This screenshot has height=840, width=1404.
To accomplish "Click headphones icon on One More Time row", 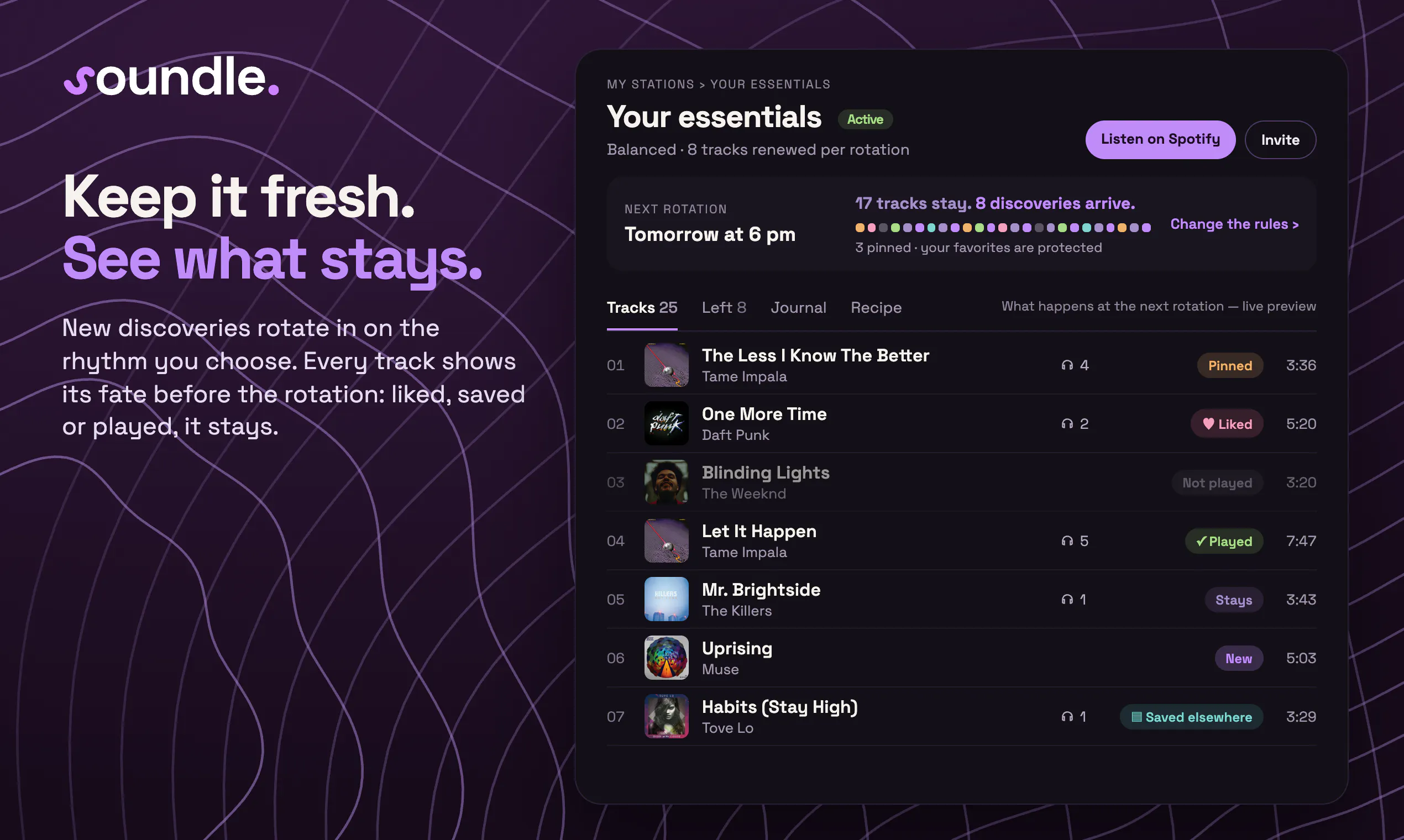I will (x=1067, y=424).
